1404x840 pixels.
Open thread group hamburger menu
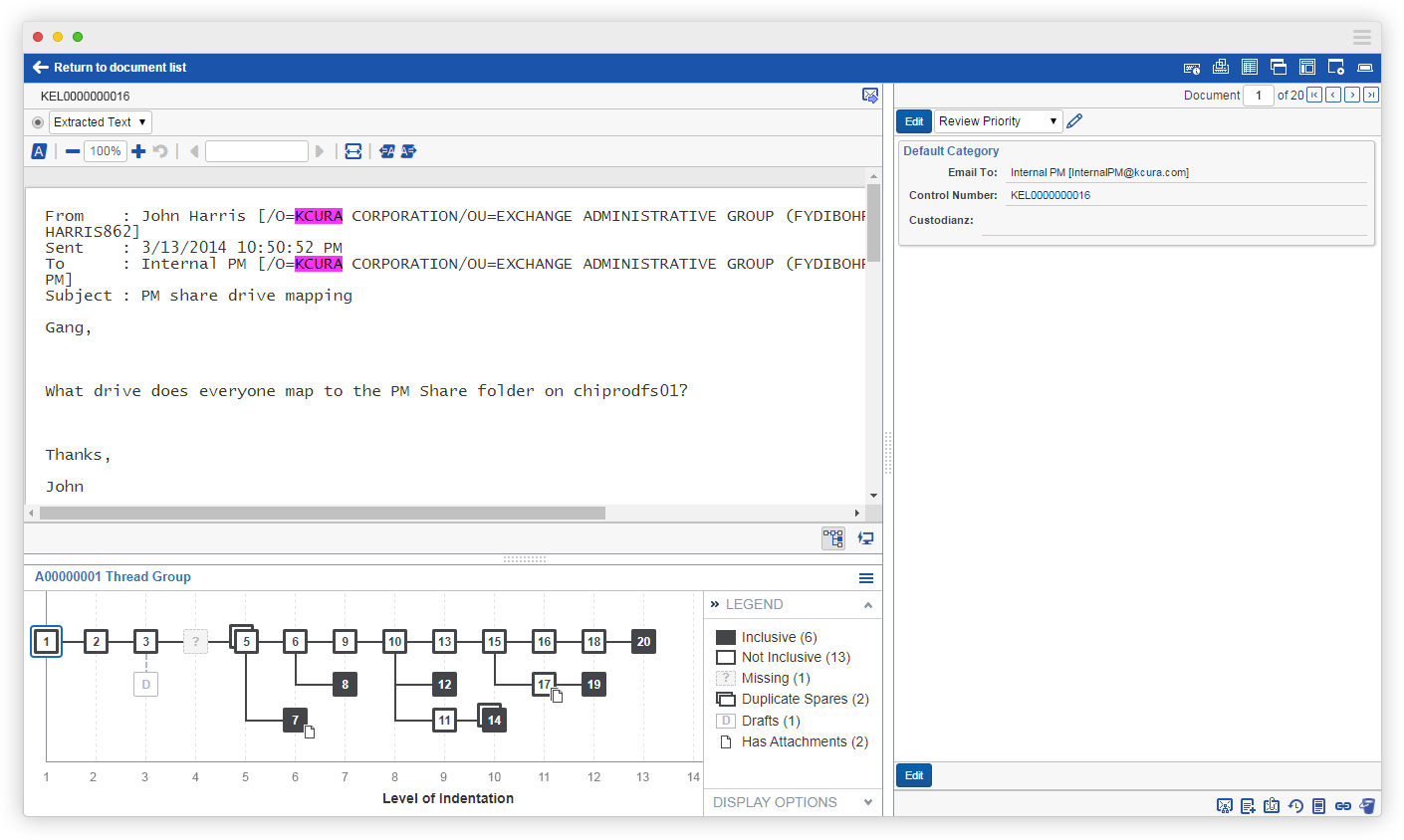(x=866, y=578)
